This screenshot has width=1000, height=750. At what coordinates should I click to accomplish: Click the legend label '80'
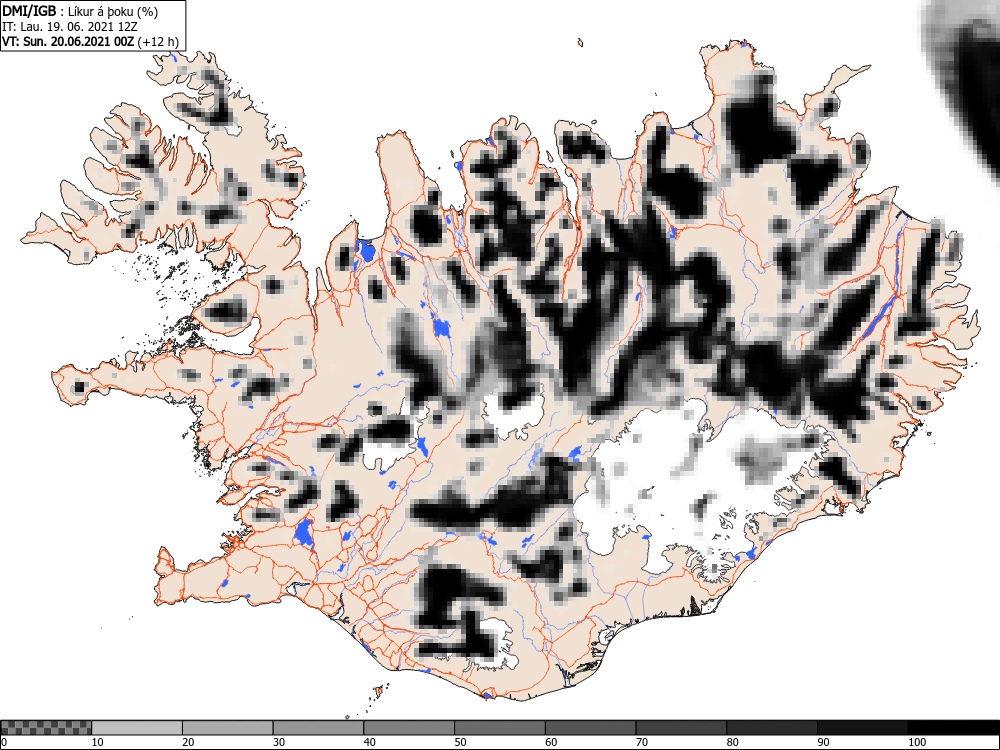point(732,742)
